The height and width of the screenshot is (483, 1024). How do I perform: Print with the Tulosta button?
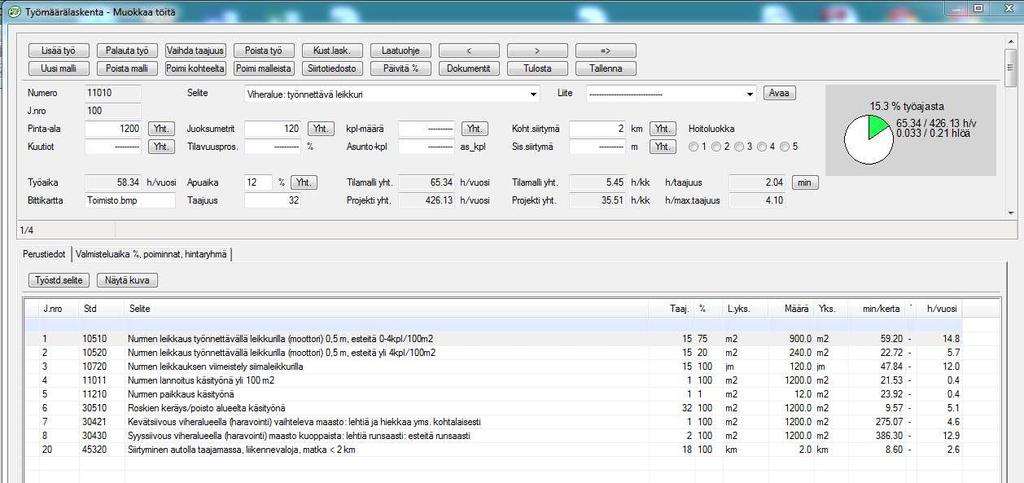pos(537,69)
